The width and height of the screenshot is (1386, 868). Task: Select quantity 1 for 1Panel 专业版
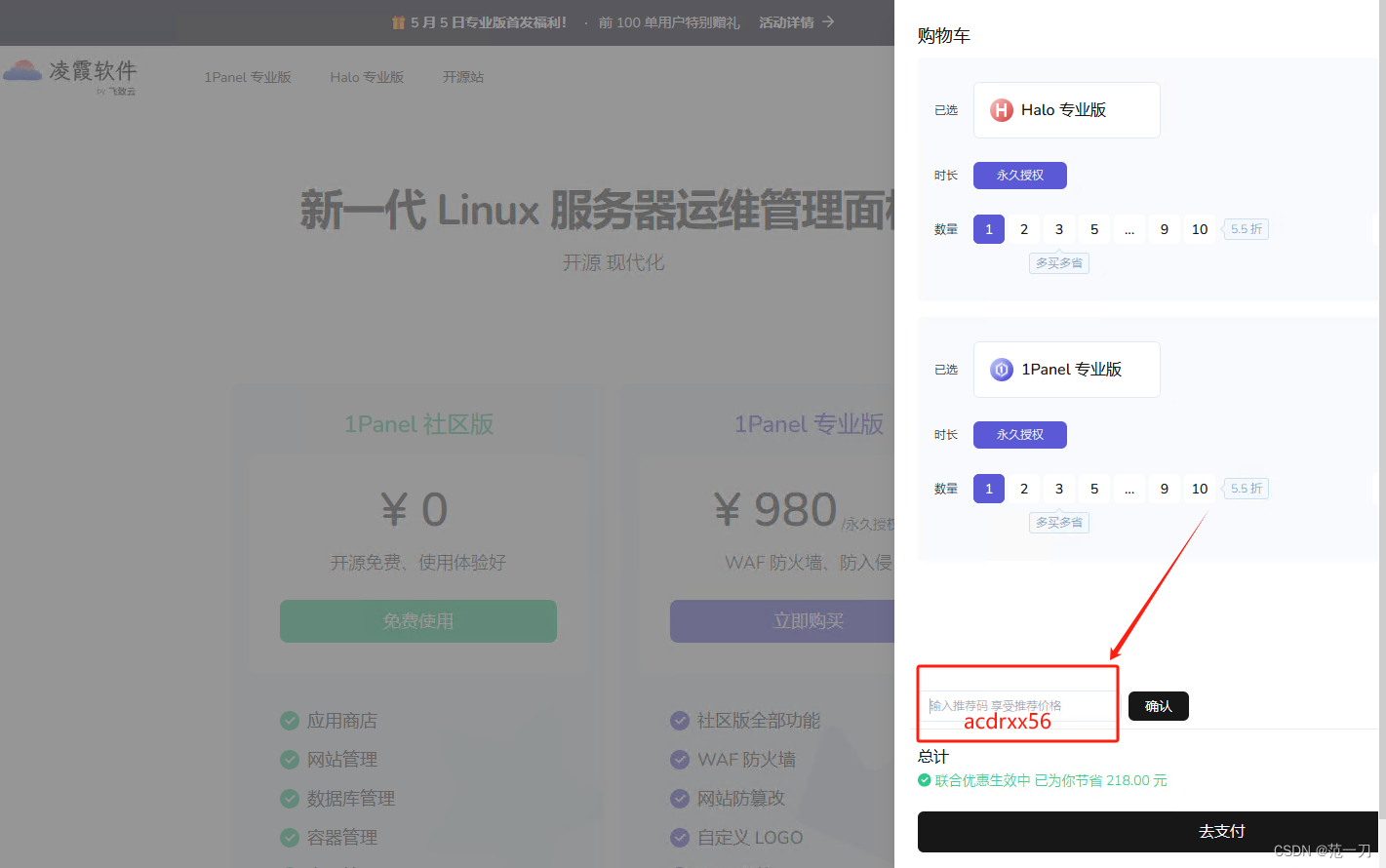tap(989, 489)
